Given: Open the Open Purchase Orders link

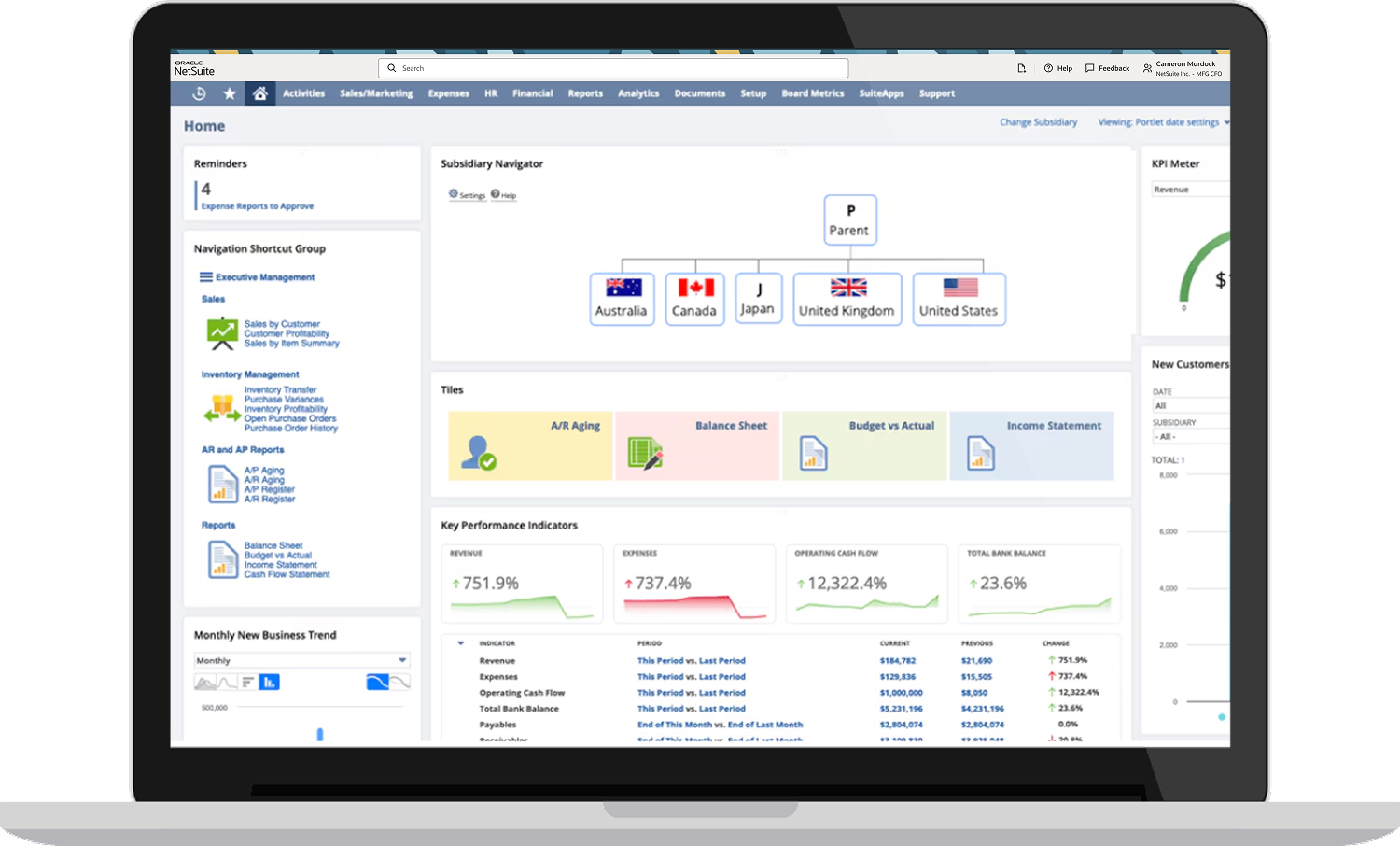Looking at the screenshot, I should [290, 418].
